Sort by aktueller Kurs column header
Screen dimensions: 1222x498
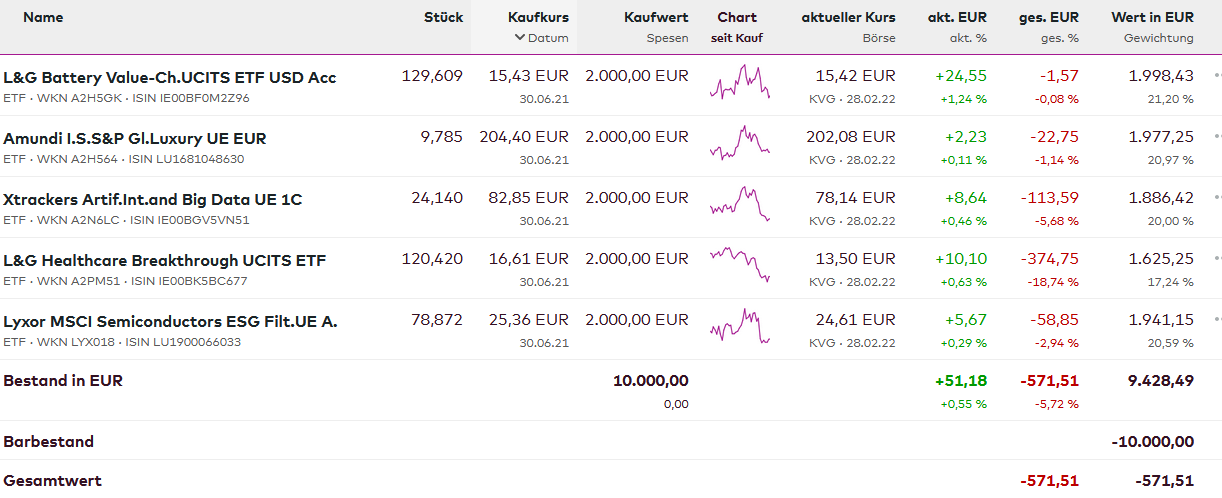coord(848,17)
